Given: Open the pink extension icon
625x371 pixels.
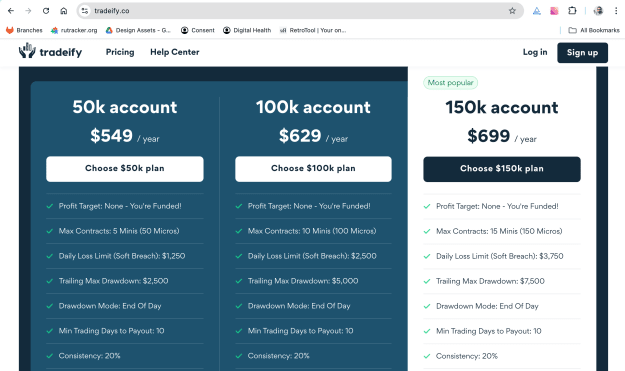Looking at the screenshot, I should pyautogui.click(x=554, y=11).
